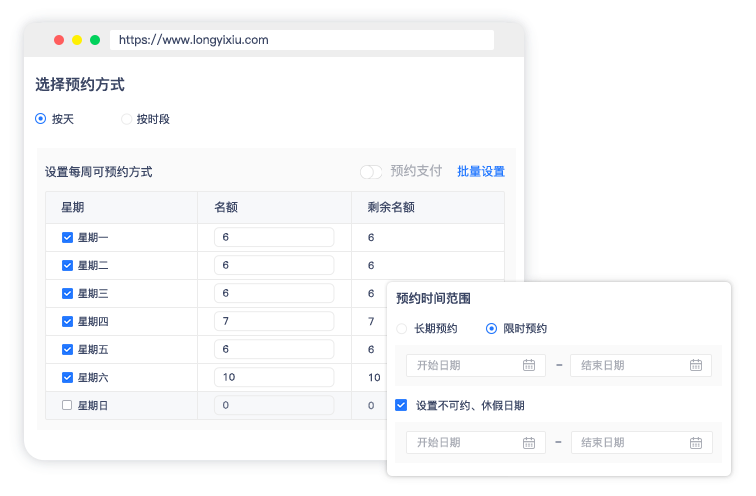Screen dimensions: 756x496
Task: Uncheck the 星期三 checkbox
Action: 67,294
